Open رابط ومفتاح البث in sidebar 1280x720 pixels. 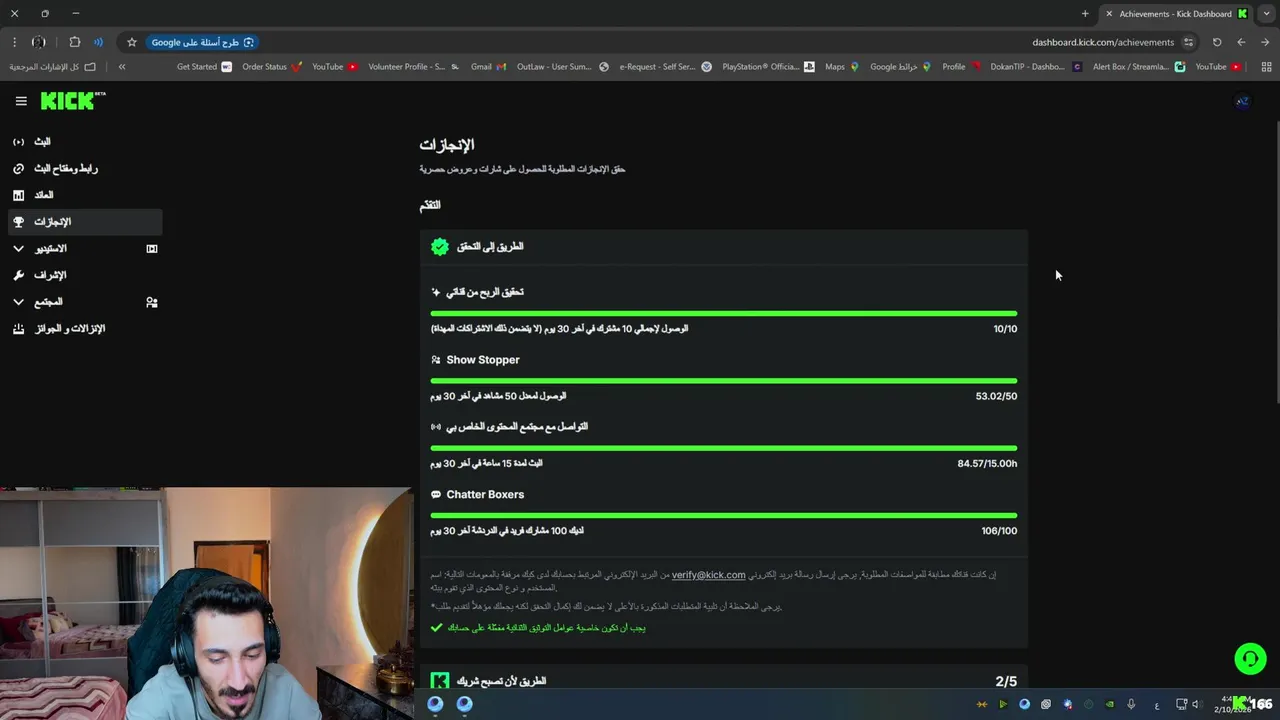click(85, 168)
